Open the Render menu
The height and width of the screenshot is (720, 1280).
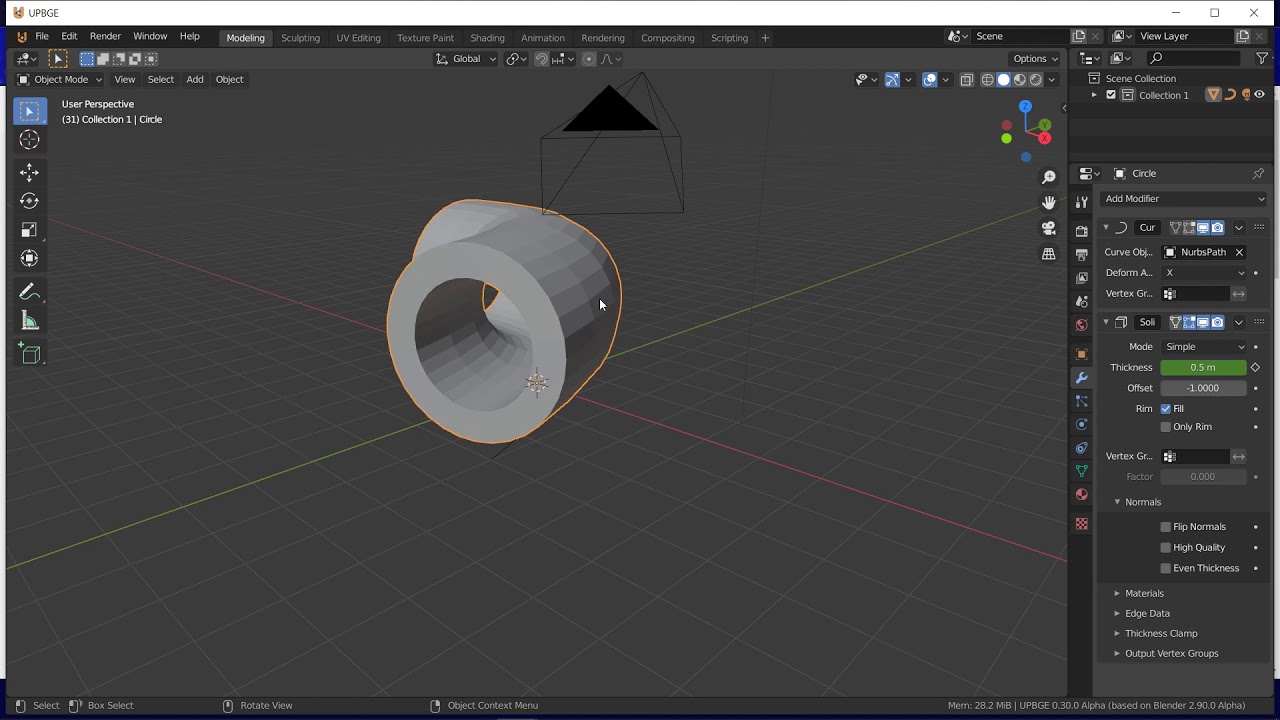tap(105, 37)
